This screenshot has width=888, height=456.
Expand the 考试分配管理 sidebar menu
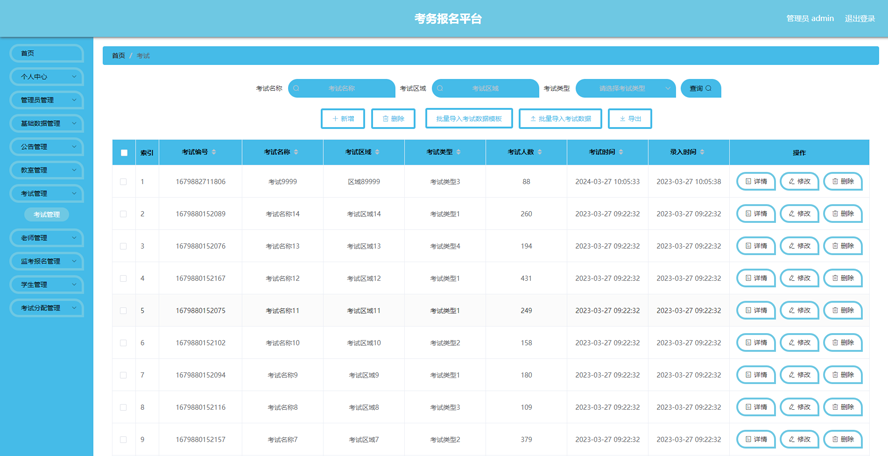46,308
